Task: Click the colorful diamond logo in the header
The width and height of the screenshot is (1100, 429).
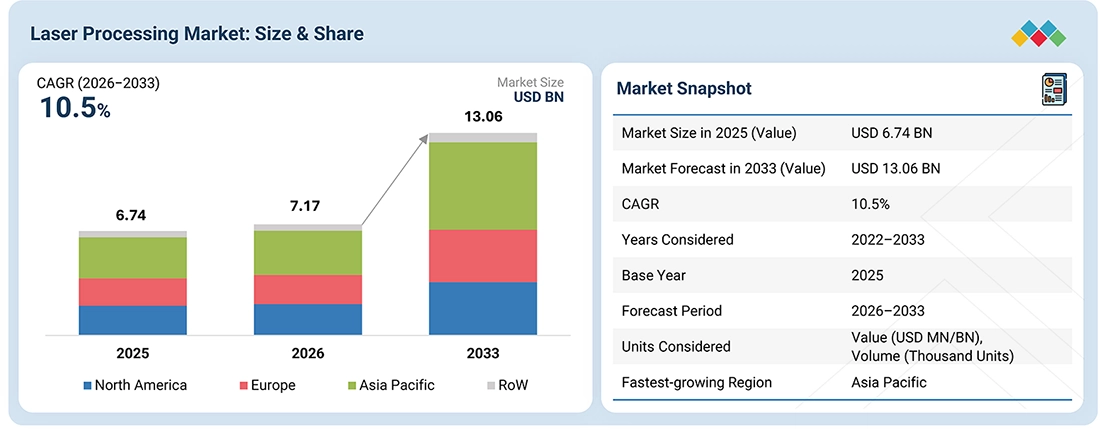Action: click(x=1038, y=34)
